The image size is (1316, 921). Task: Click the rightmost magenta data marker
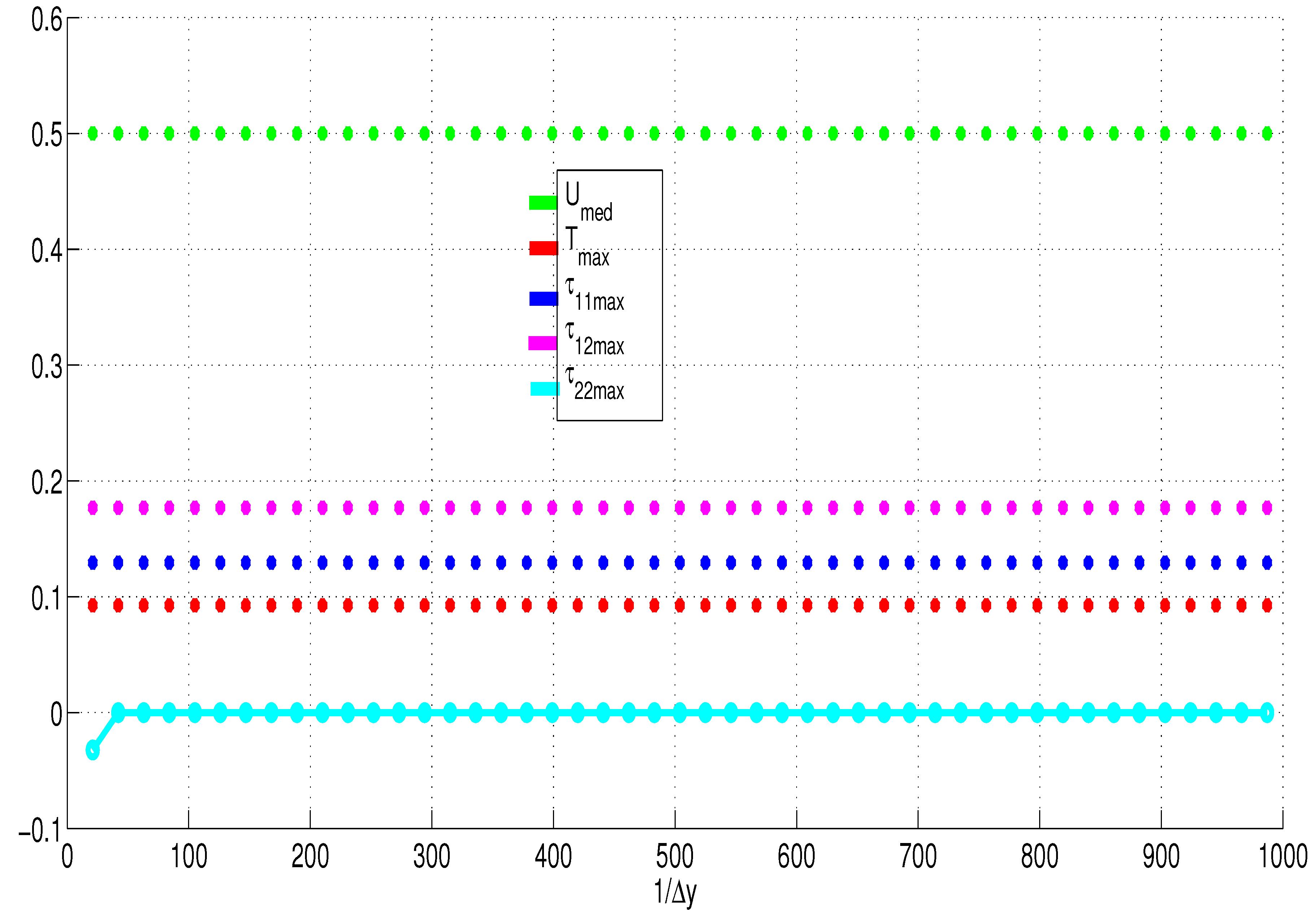(x=1267, y=508)
